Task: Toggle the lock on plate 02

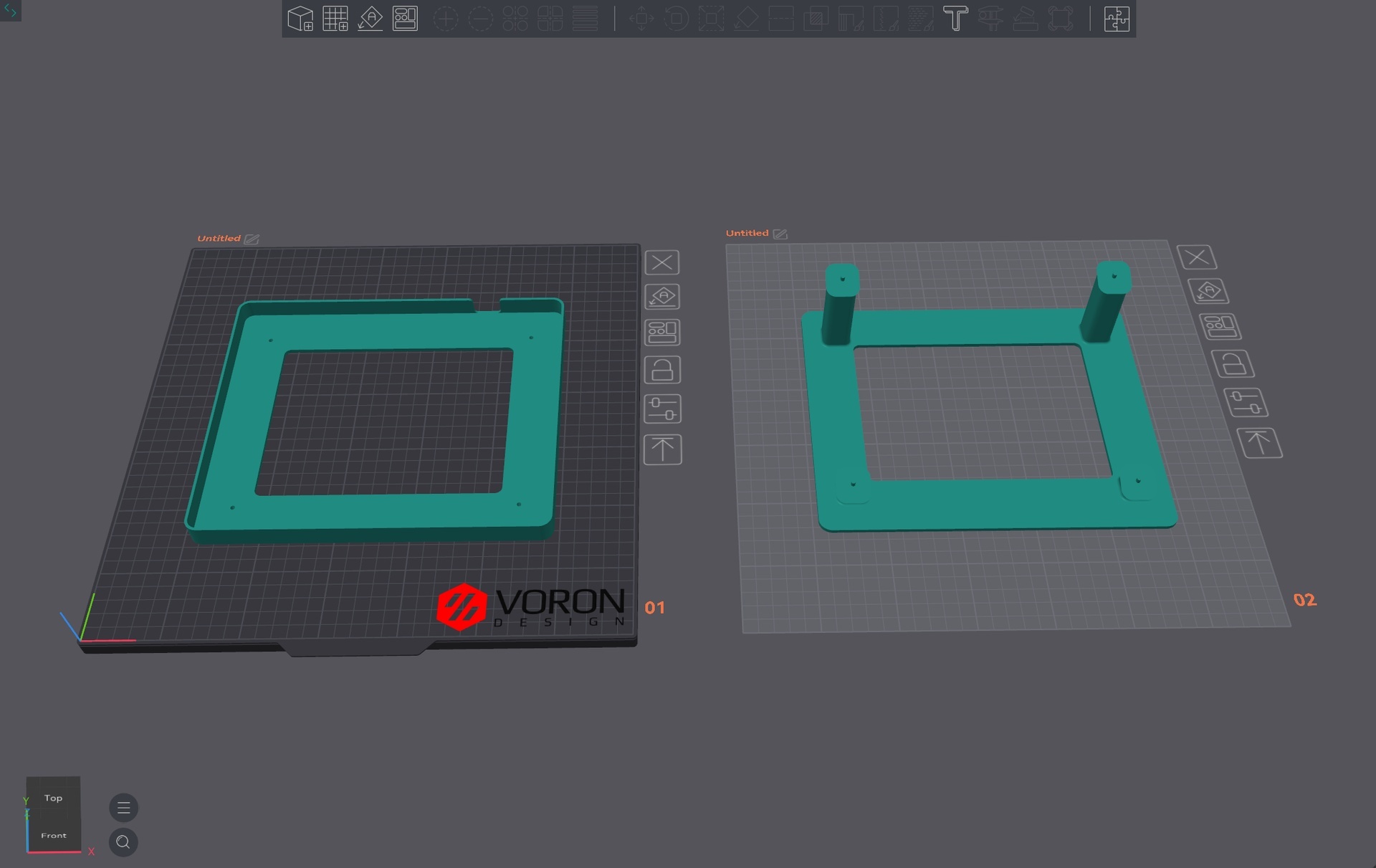Action: coord(1233,363)
